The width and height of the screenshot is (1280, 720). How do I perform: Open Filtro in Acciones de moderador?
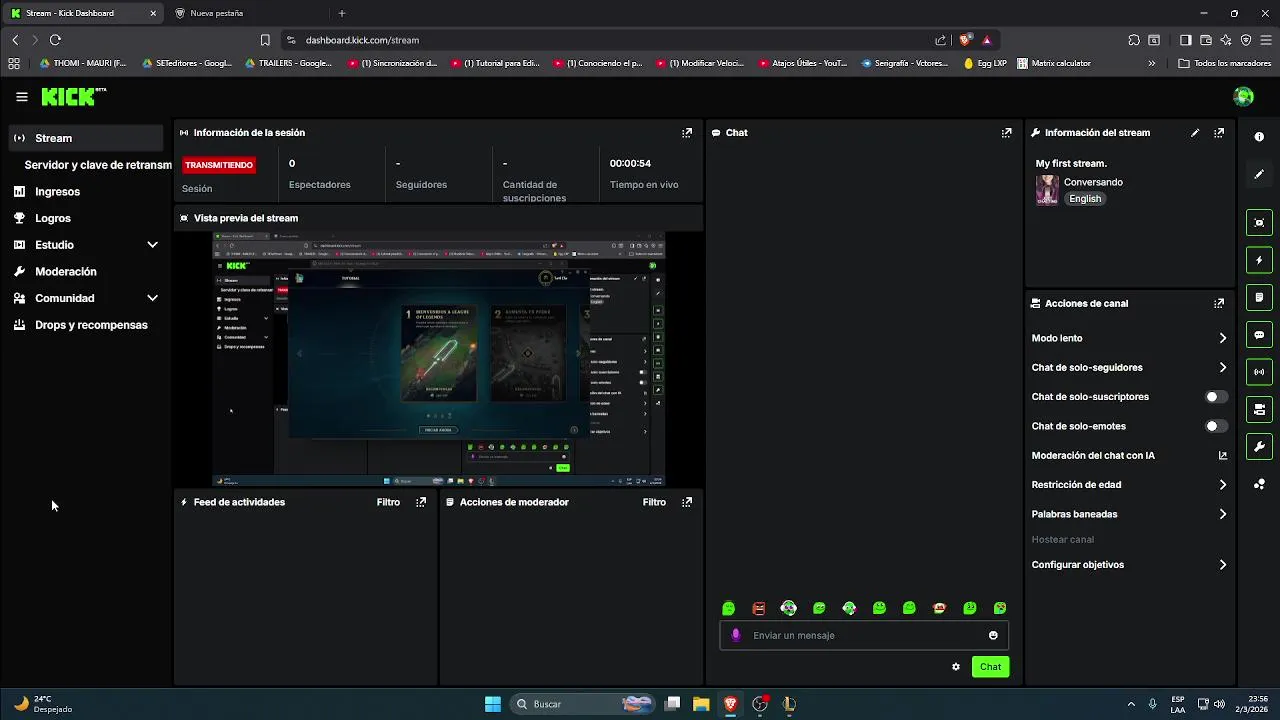[654, 502]
